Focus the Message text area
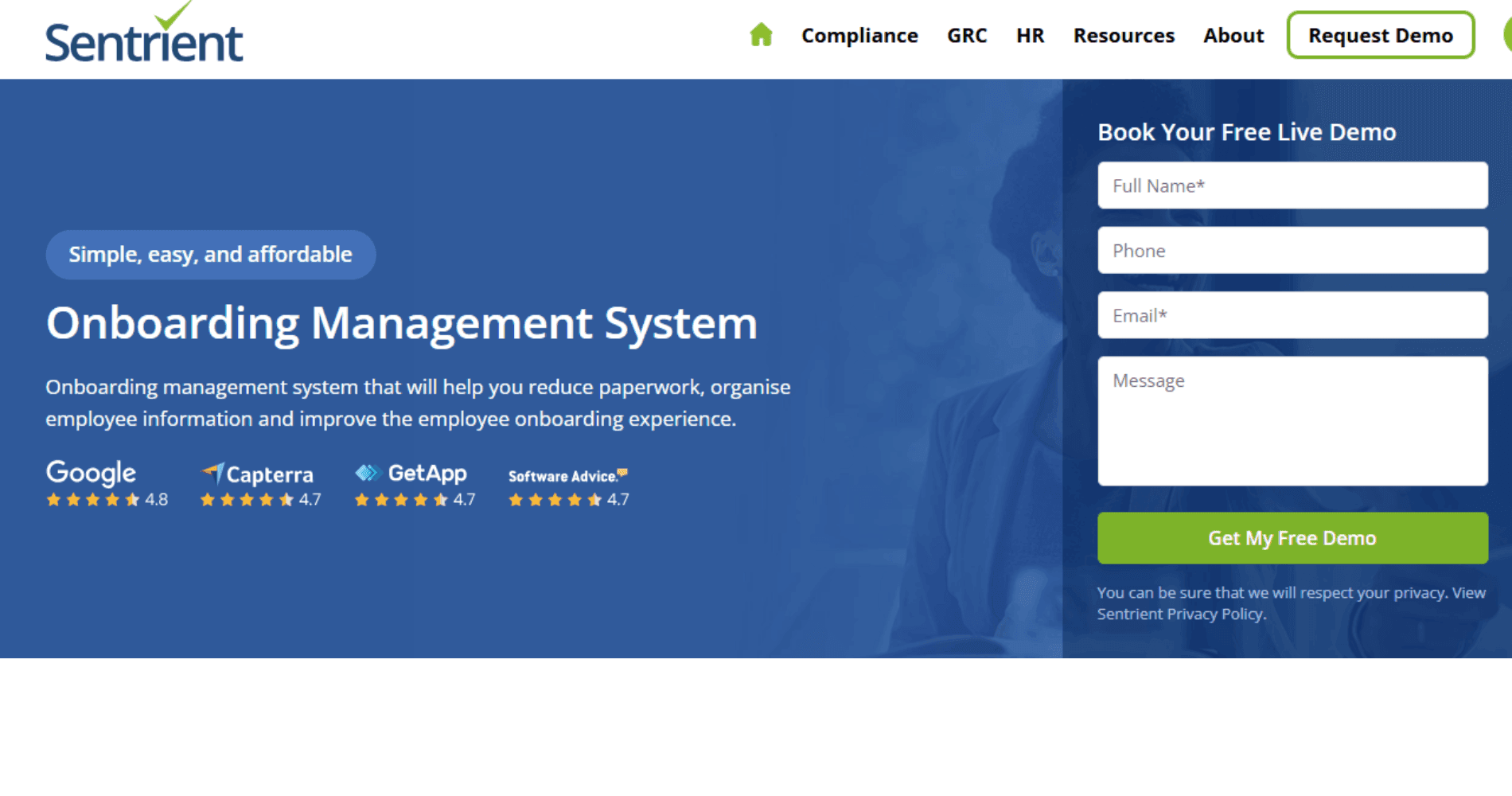This screenshot has height=796, width=1512. click(x=1292, y=421)
